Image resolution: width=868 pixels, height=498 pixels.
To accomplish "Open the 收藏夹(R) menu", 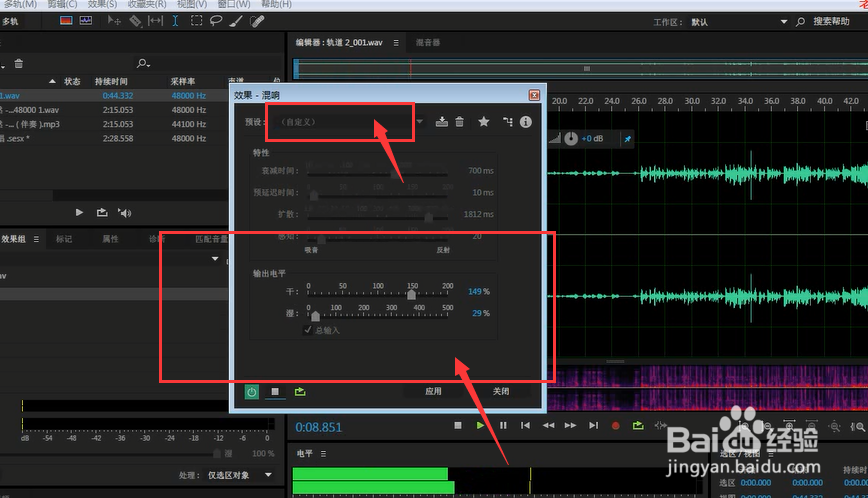I will click(x=147, y=4).
